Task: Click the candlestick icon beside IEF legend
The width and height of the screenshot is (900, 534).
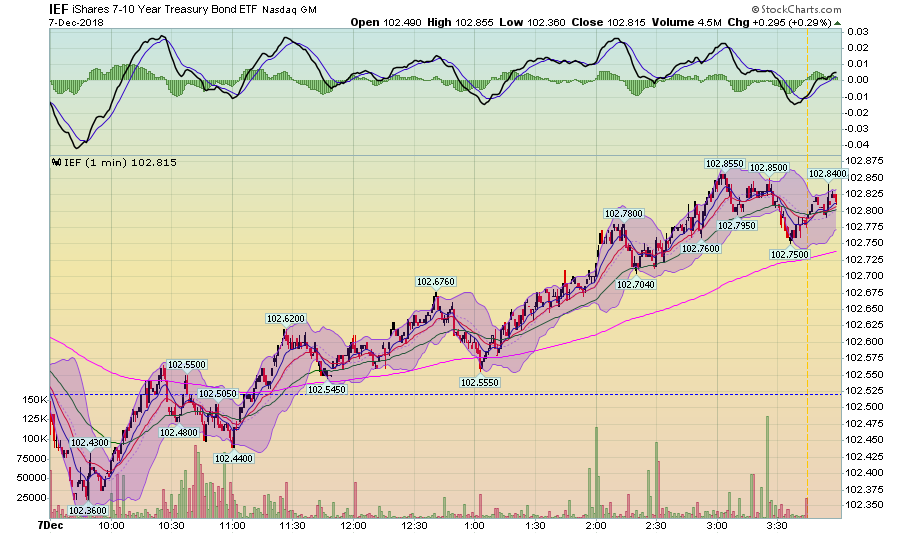Action: 56,162
